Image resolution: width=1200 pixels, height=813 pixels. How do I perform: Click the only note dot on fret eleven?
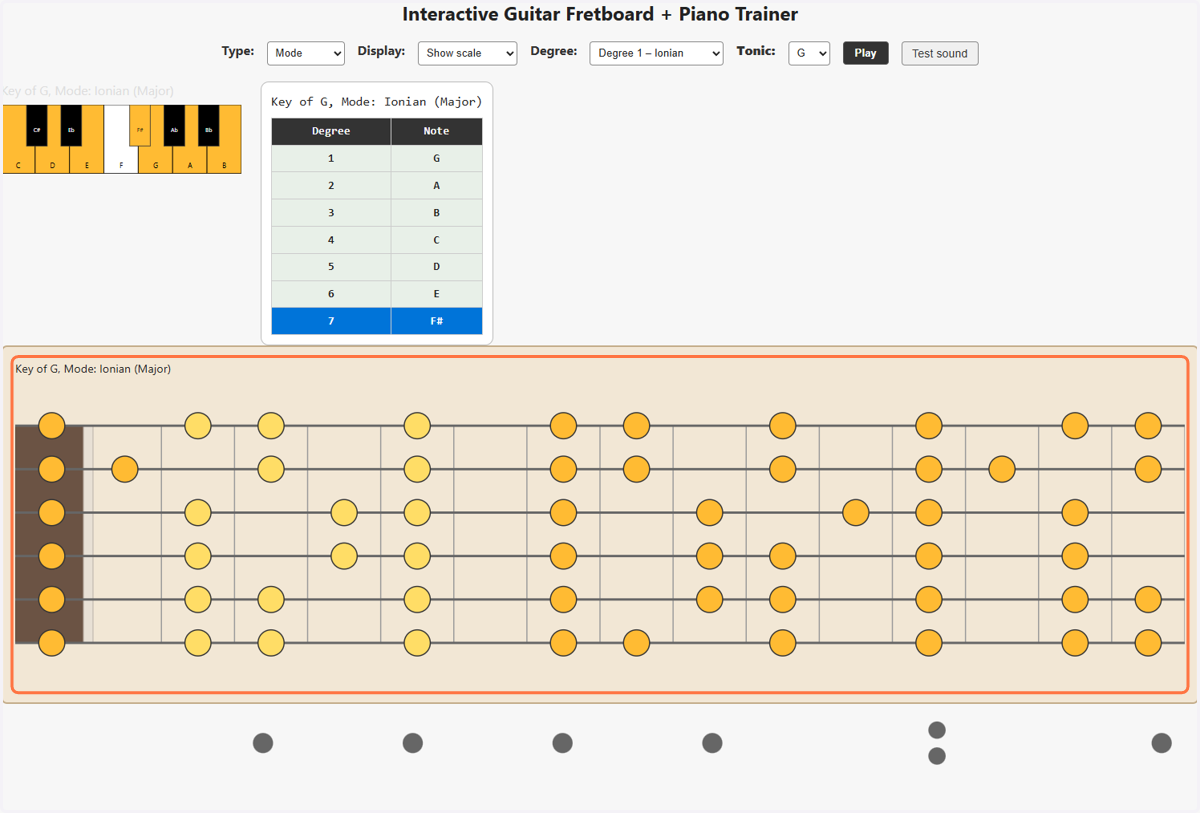[856, 513]
